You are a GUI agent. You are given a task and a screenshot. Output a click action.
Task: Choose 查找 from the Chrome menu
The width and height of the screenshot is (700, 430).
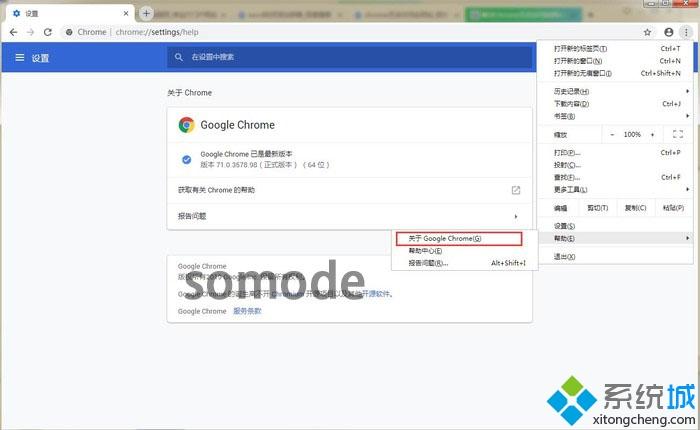click(616, 177)
